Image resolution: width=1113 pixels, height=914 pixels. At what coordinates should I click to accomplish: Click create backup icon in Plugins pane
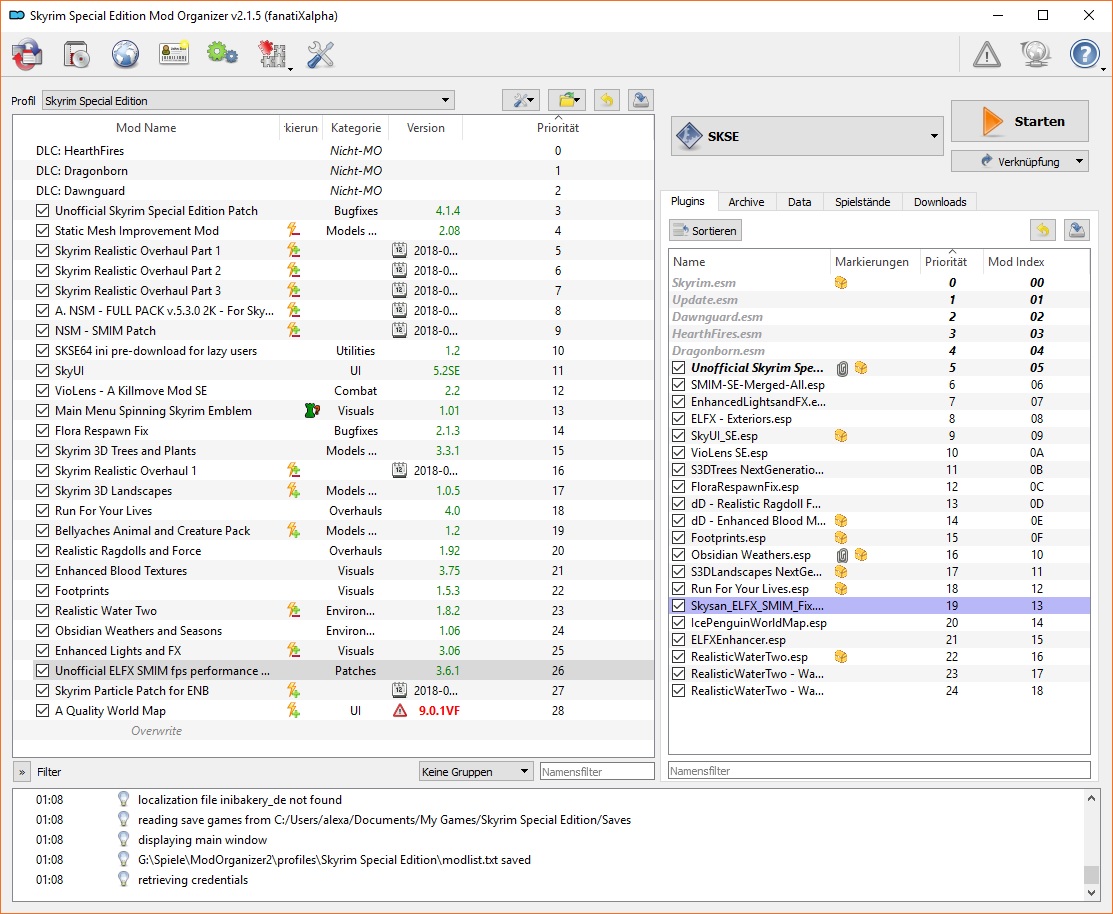1077,230
